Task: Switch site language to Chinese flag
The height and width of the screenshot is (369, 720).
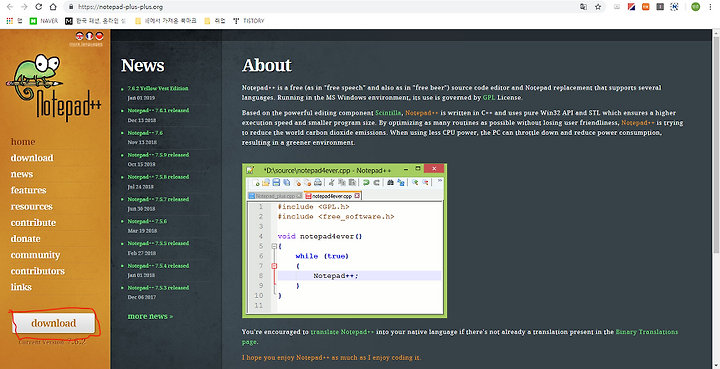Action: (x=99, y=36)
